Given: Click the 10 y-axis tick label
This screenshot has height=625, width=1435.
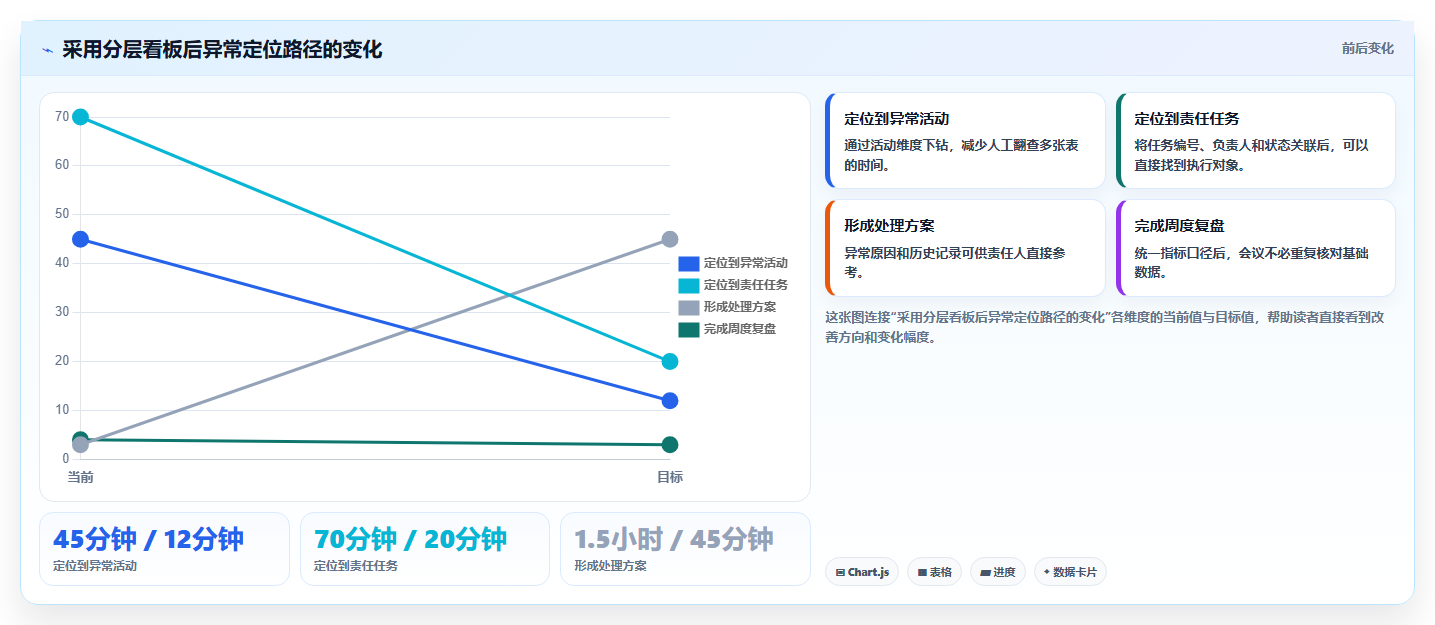Looking at the screenshot, I should pyautogui.click(x=62, y=410).
